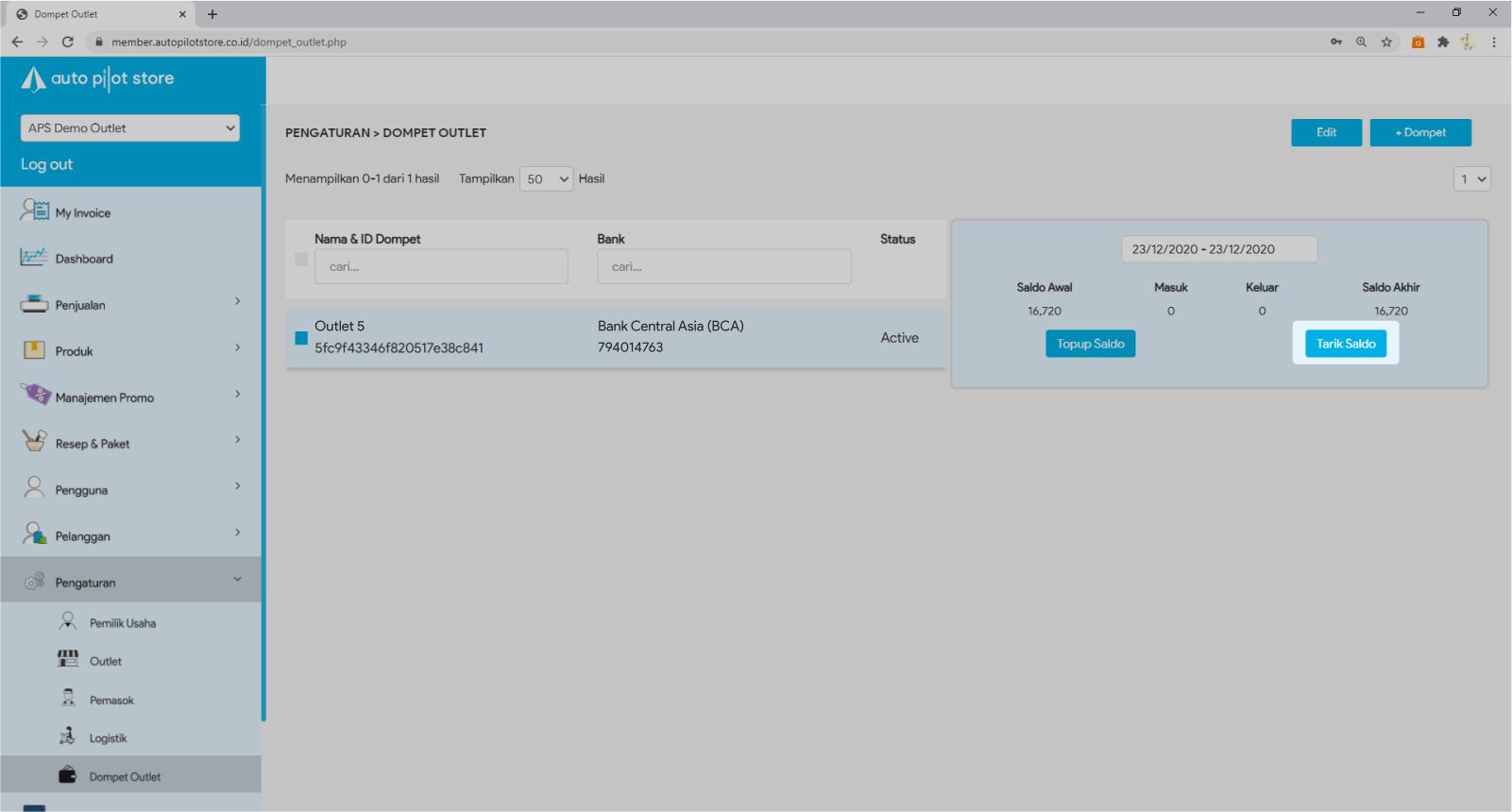Screen dimensions: 1512x812
Task: Click the Dompet Outlet wallet icon
Action: click(x=67, y=775)
